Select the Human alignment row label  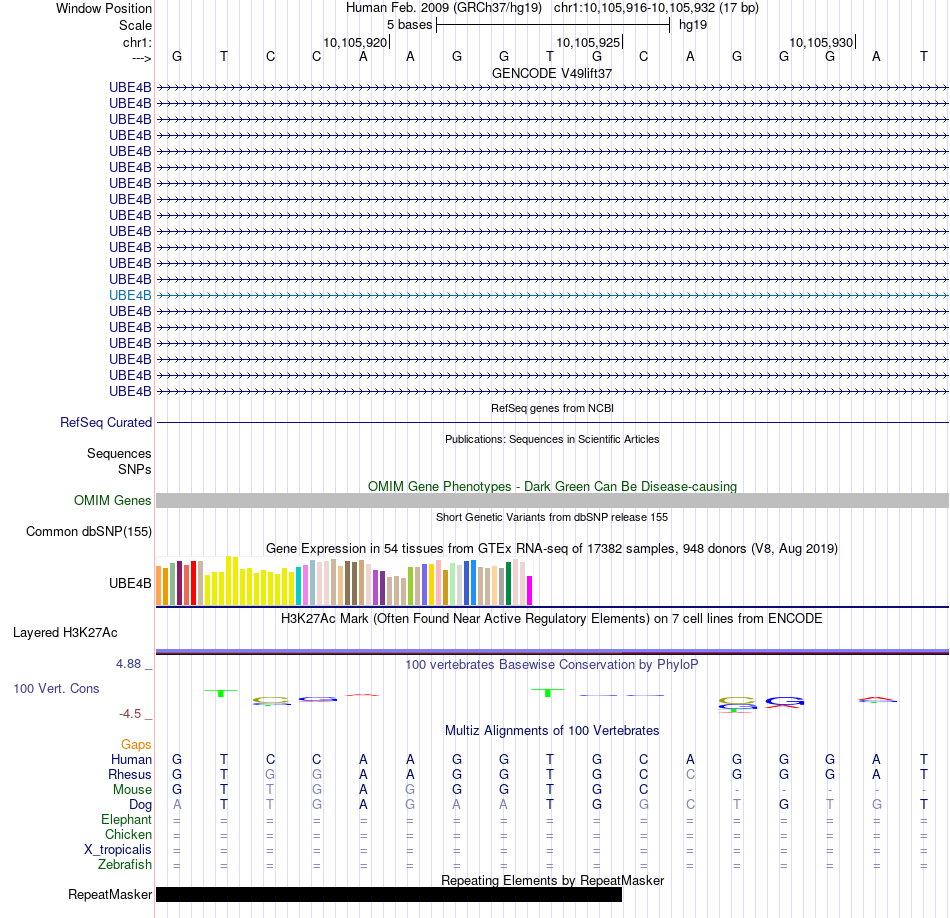tap(131, 760)
